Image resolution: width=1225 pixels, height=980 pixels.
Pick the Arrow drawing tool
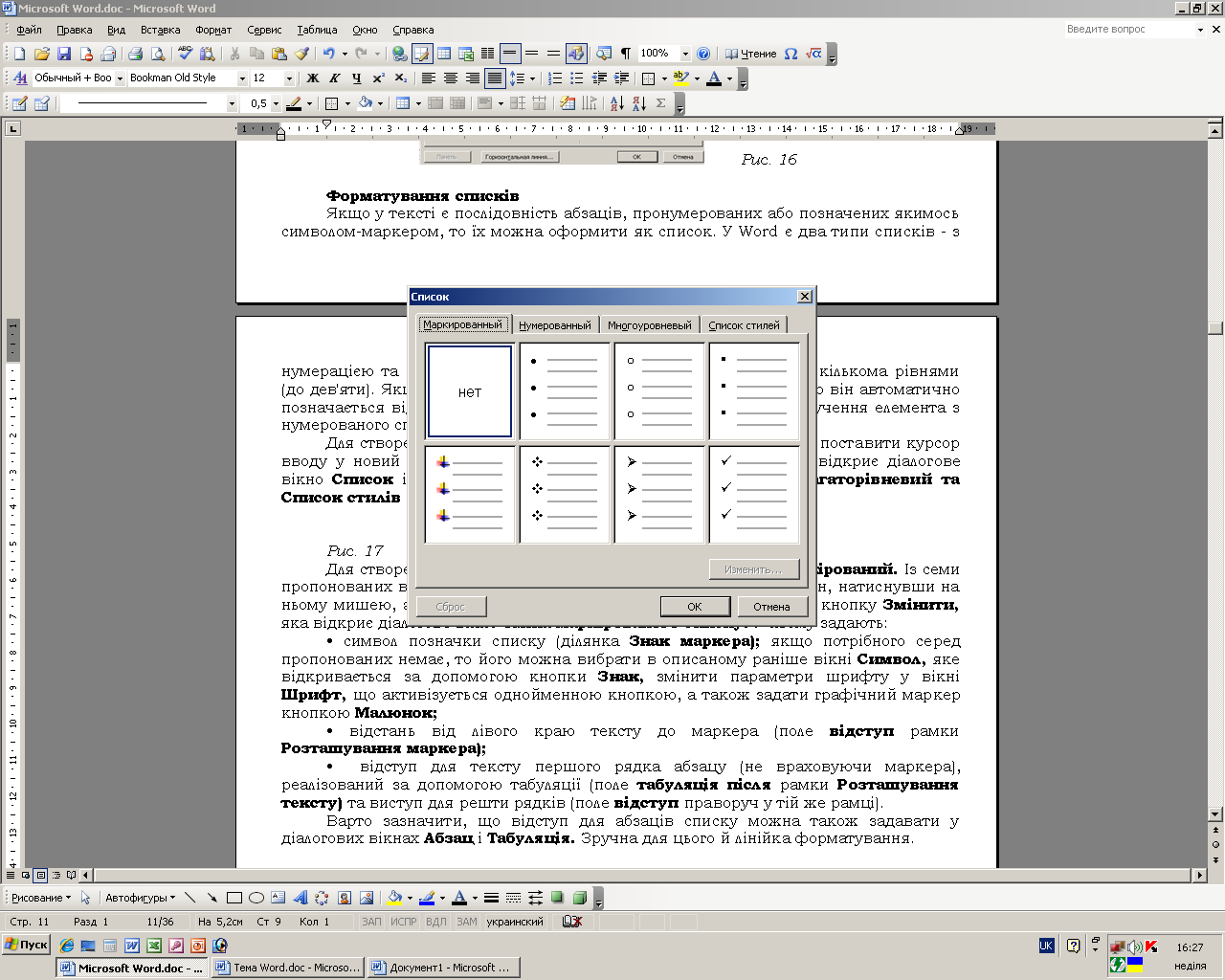click(x=212, y=898)
